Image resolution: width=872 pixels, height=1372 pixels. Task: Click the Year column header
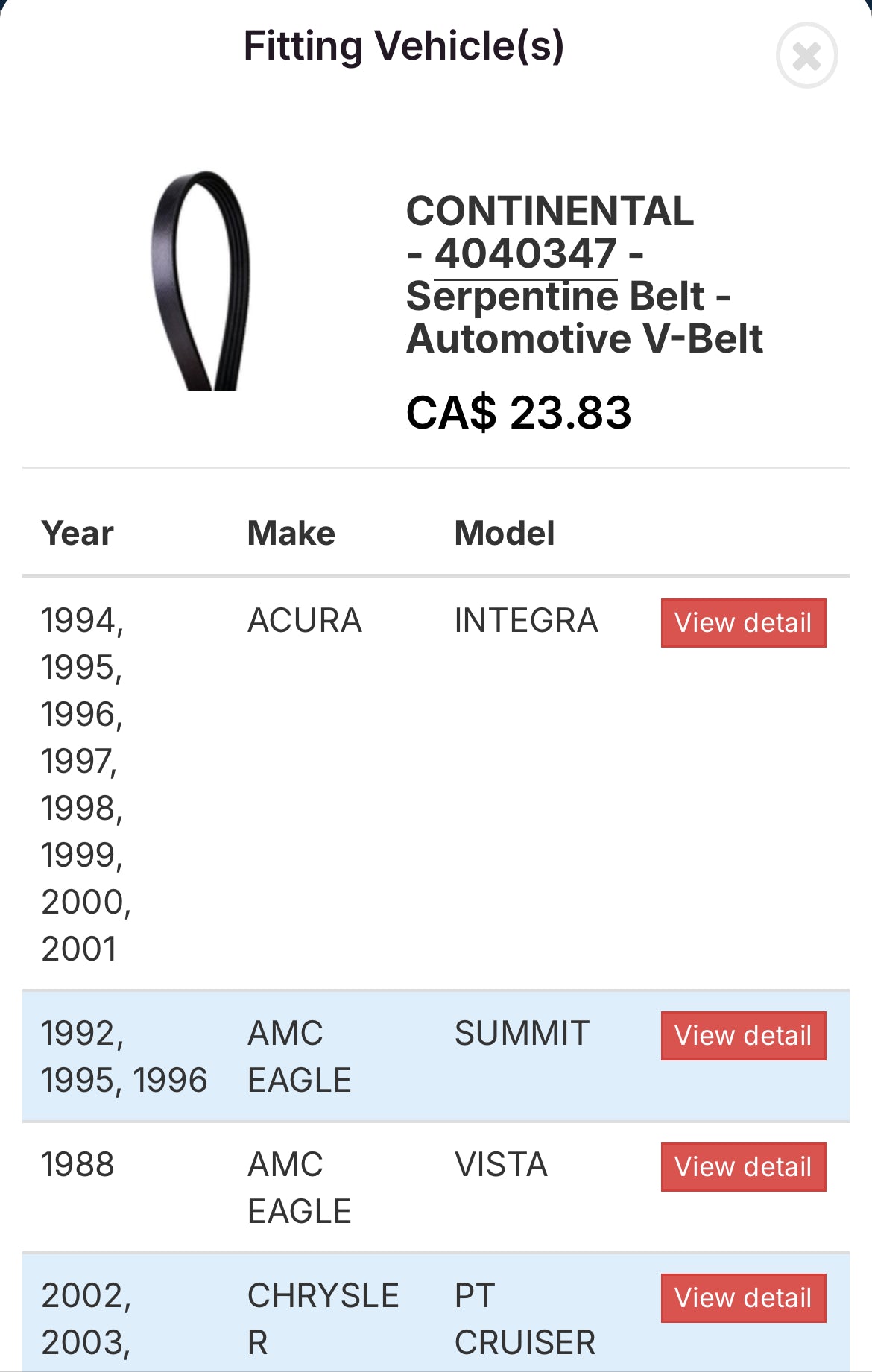click(x=78, y=534)
